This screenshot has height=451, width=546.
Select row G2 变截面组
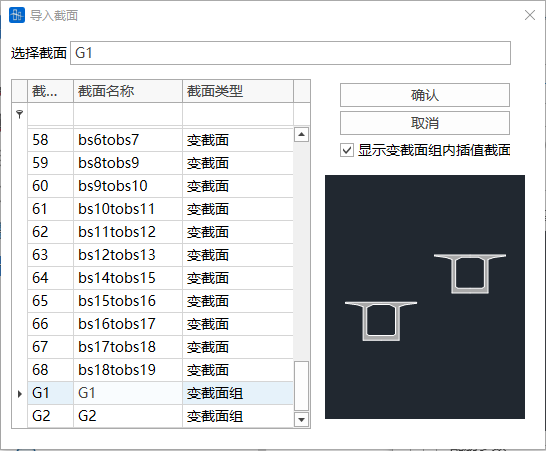click(x=161, y=416)
